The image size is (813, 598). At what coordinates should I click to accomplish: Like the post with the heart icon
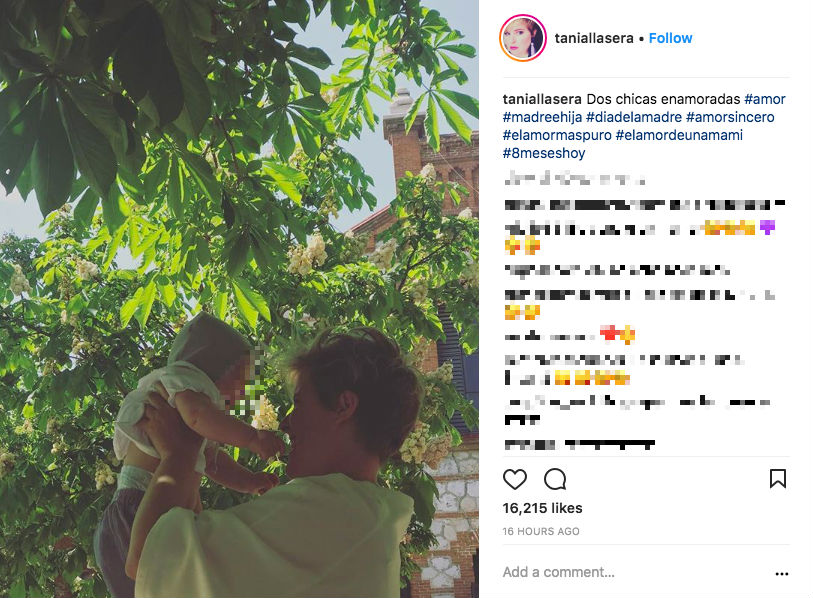coord(514,479)
